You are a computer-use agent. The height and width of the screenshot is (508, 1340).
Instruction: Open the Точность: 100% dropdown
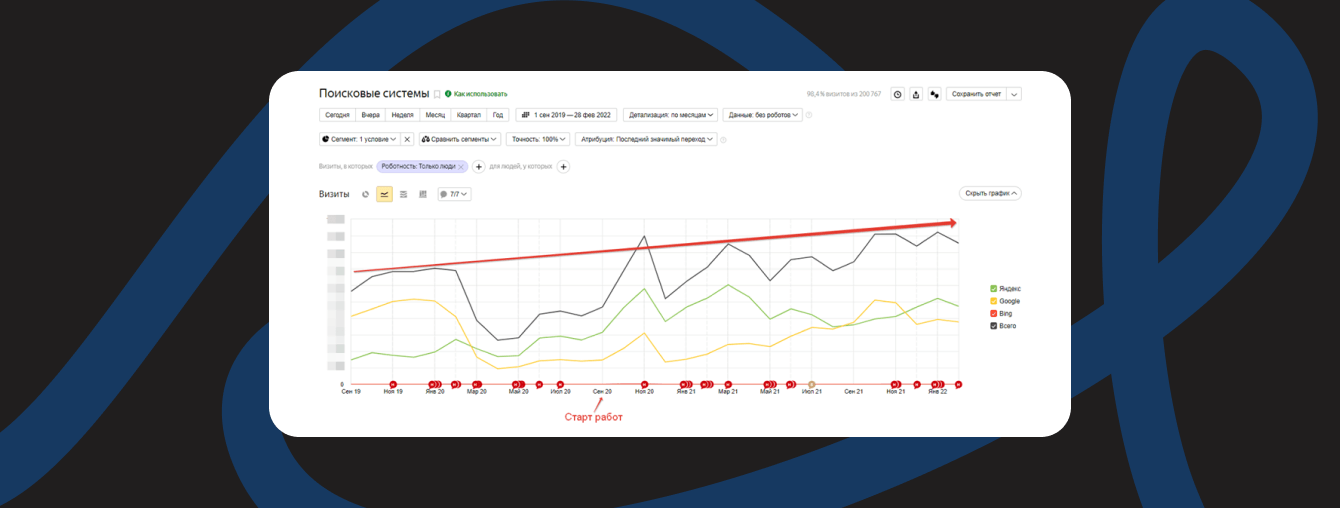(538, 139)
